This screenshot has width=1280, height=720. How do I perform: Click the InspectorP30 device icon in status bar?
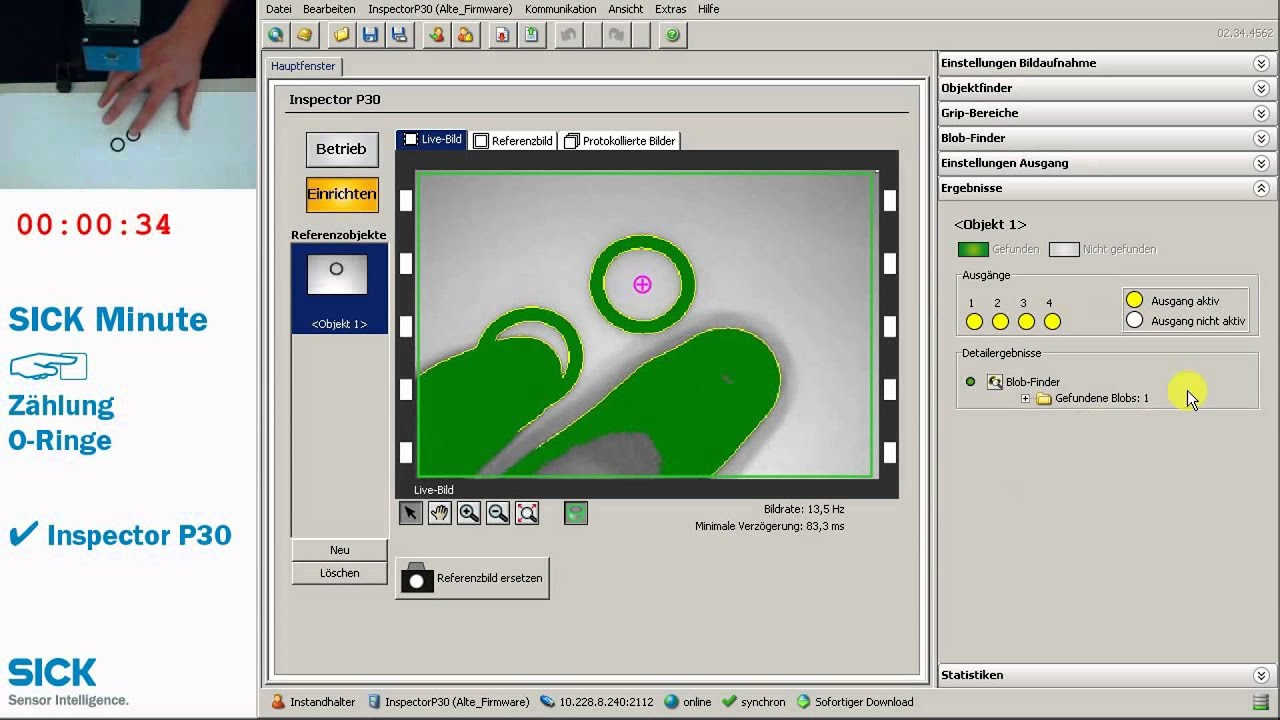click(374, 702)
